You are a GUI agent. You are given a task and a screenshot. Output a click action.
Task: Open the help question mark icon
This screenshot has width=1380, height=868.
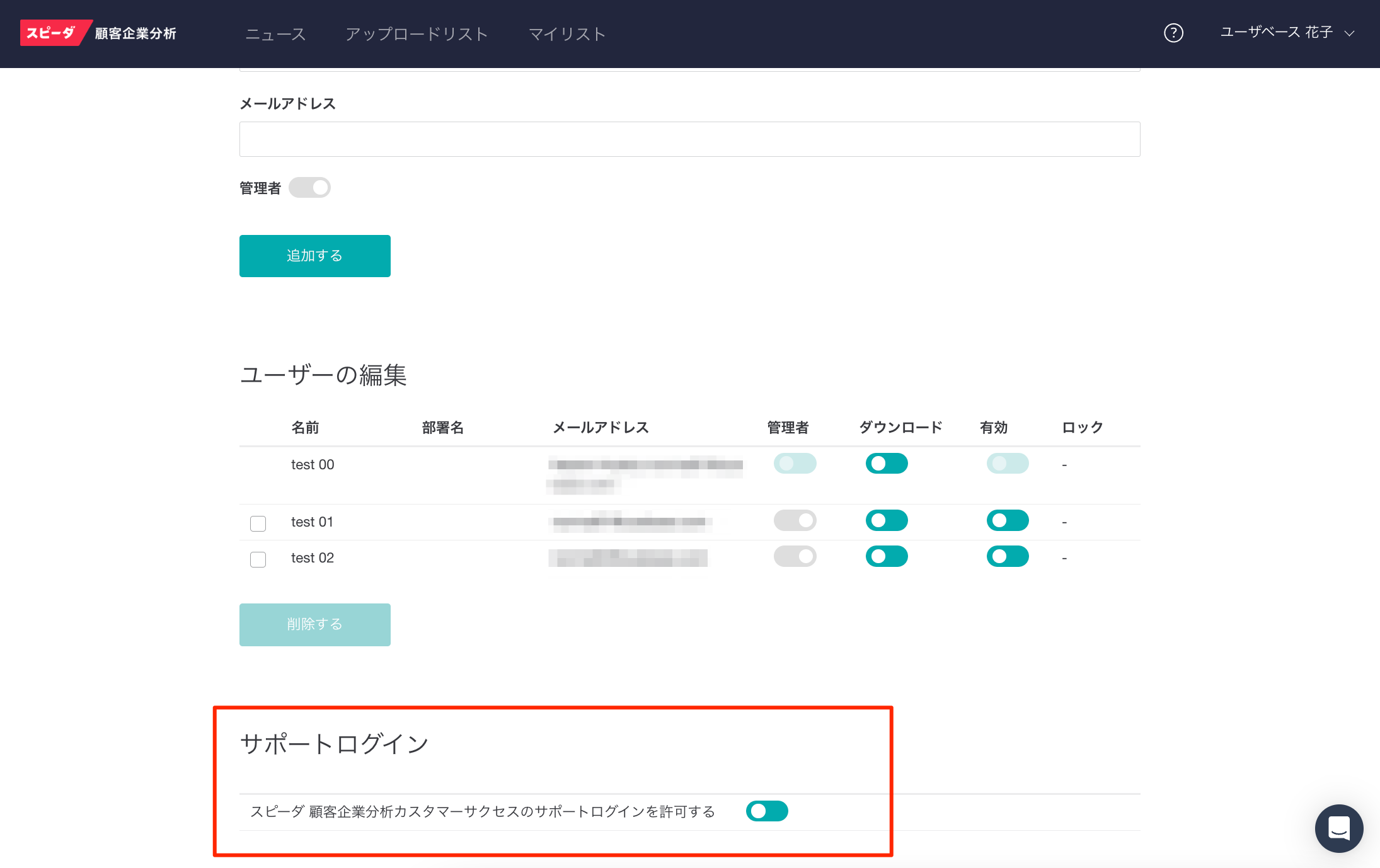point(1173,33)
